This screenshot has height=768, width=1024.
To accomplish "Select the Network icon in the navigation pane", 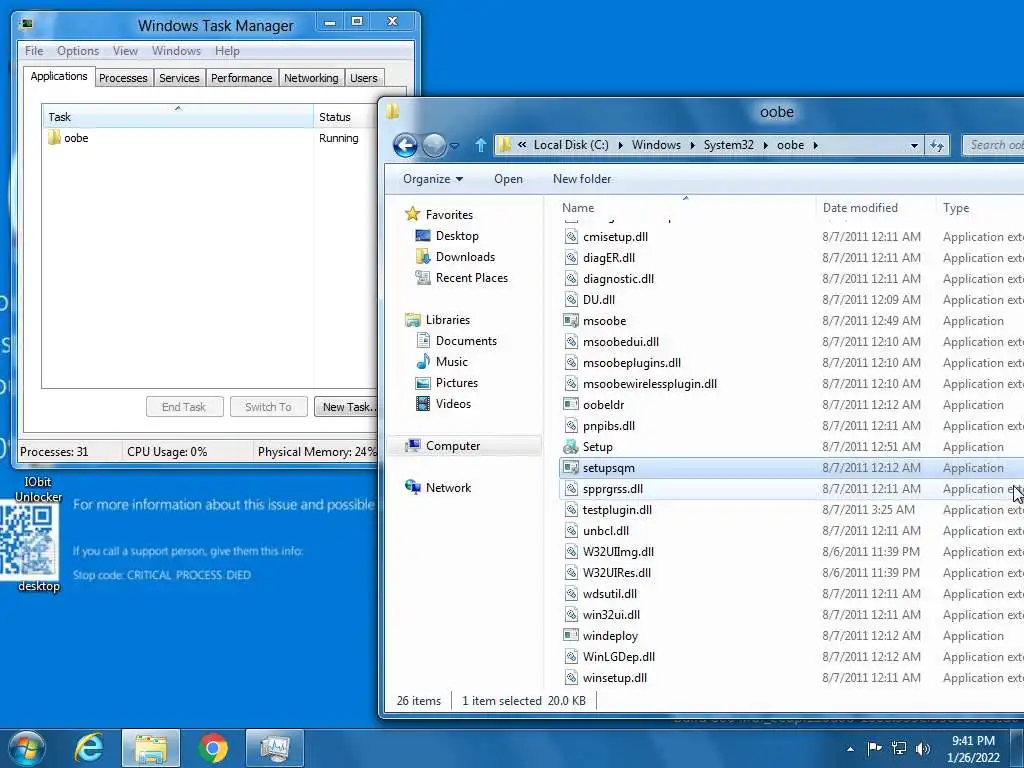I will [412, 487].
